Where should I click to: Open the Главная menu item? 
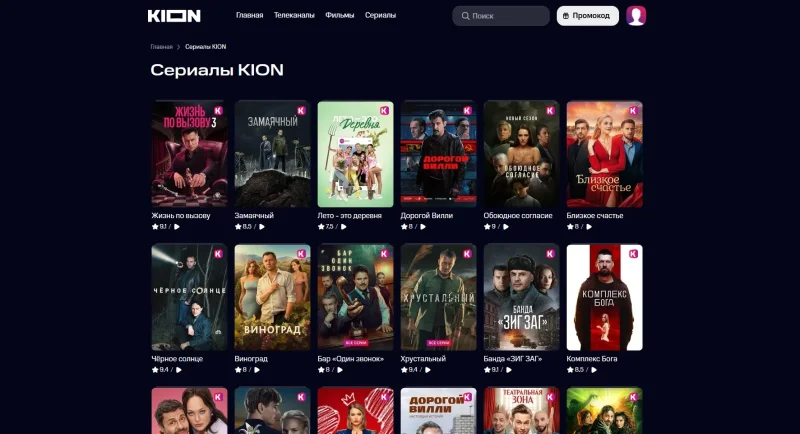(249, 15)
